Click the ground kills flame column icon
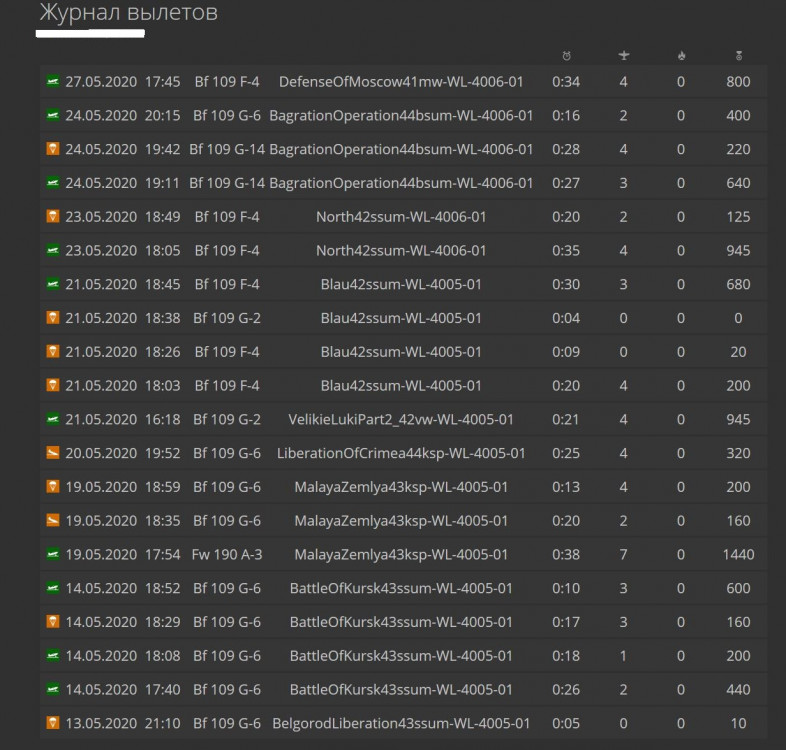 pyautogui.click(x=681, y=56)
